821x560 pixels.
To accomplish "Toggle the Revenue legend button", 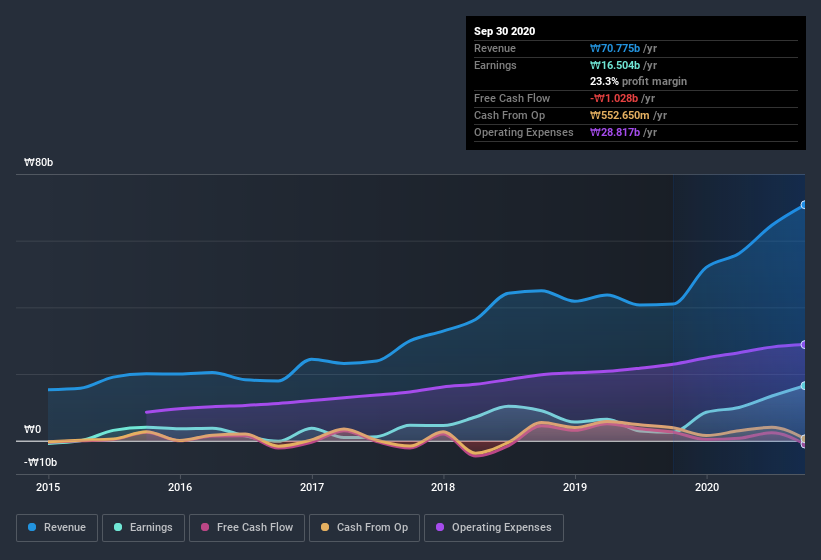I will (x=57, y=528).
